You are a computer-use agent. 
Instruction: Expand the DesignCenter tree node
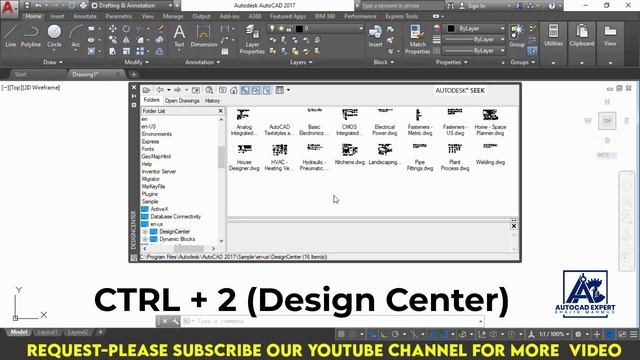pos(145,231)
